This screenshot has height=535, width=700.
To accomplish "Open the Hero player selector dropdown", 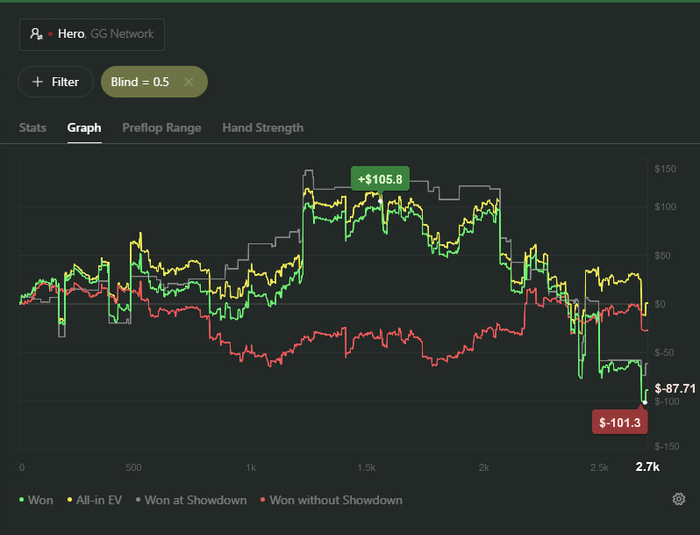I will point(92,34).
